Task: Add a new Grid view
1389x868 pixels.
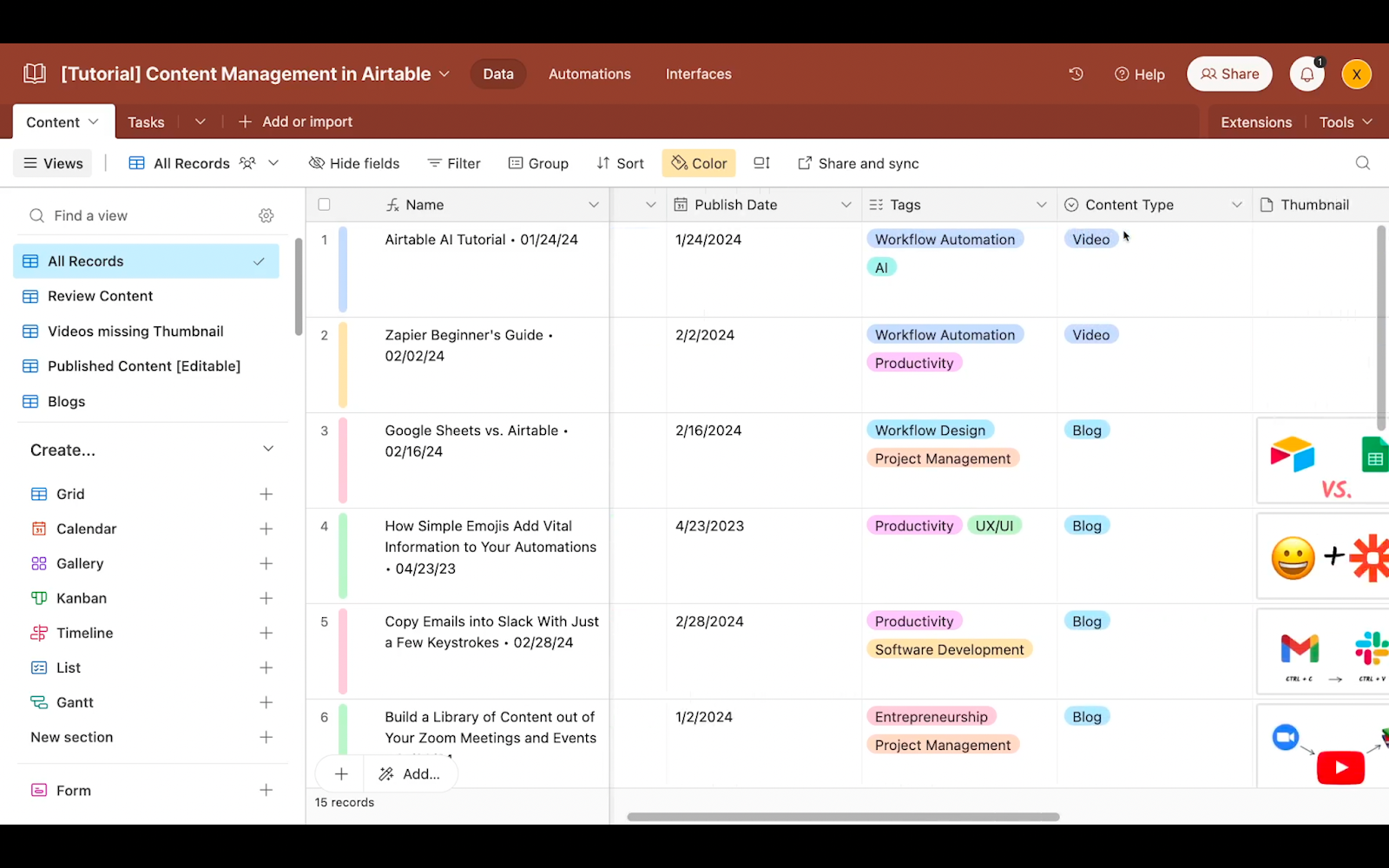Action: (x=267, y=494)
